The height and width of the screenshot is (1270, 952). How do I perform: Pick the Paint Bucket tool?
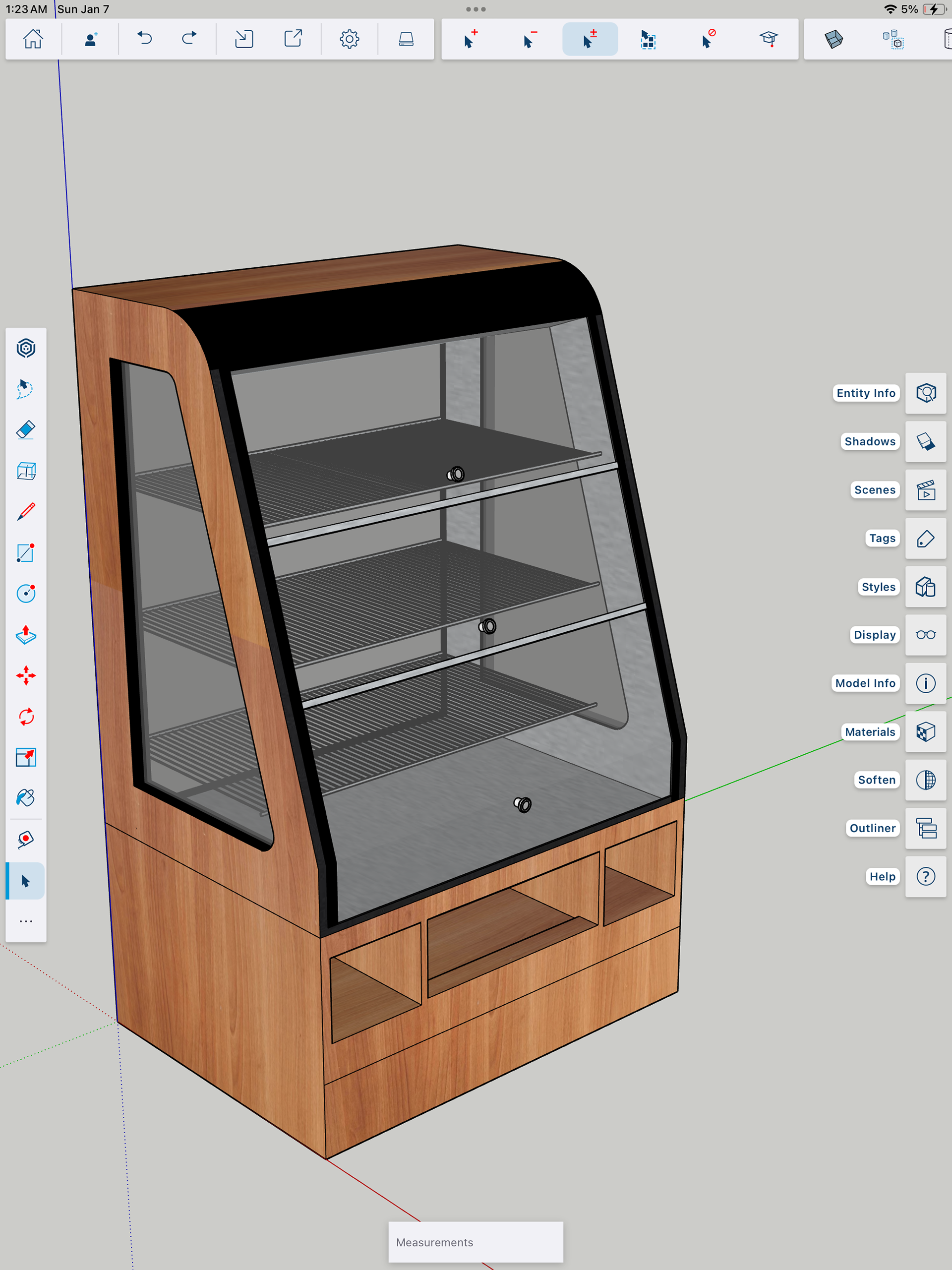click(26, 798)
